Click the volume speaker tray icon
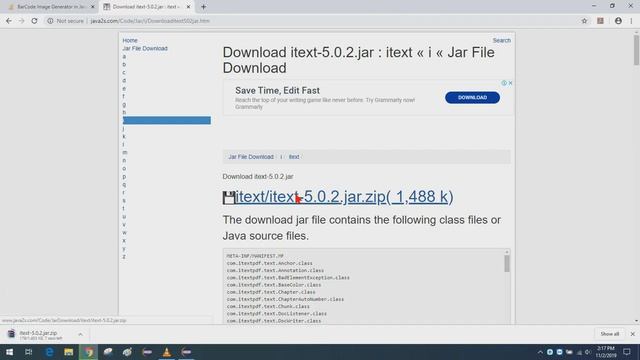 tap(588, 352)
